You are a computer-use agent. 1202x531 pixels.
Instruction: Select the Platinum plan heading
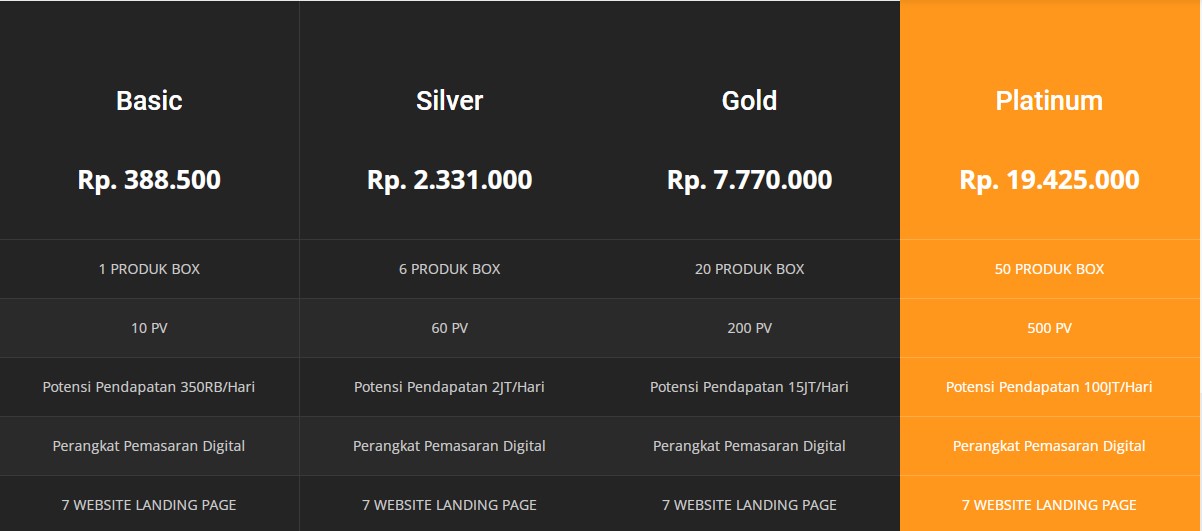[1049, 101]
